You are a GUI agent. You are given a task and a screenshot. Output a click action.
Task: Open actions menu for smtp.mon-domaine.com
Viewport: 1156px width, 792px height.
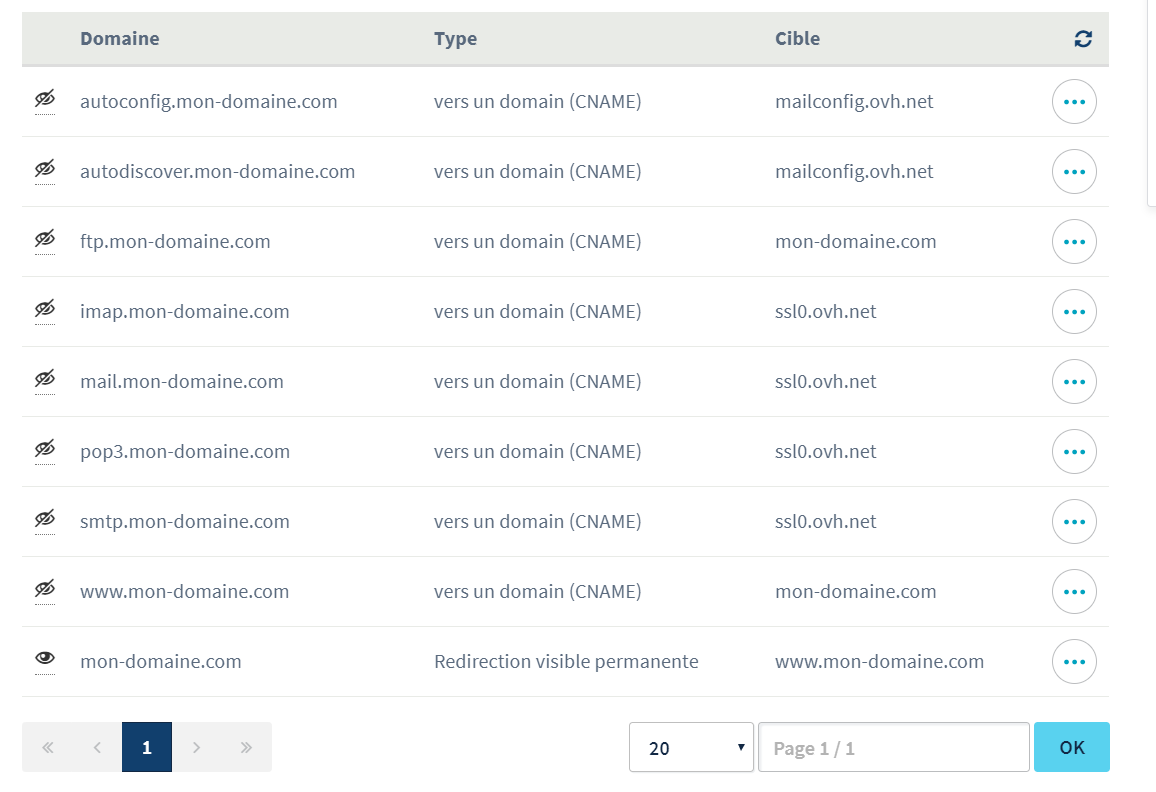tap(1074, 522)
